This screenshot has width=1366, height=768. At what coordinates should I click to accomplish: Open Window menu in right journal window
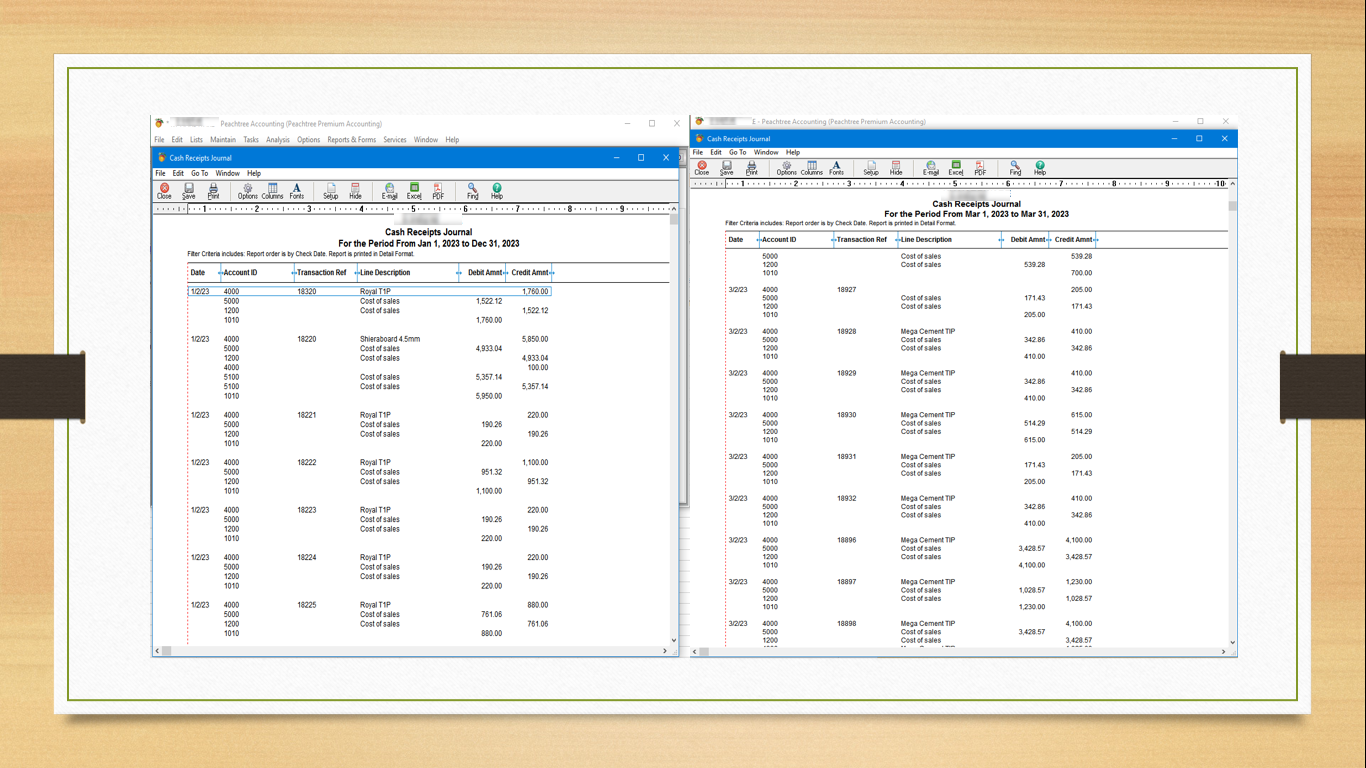point(766,153)
